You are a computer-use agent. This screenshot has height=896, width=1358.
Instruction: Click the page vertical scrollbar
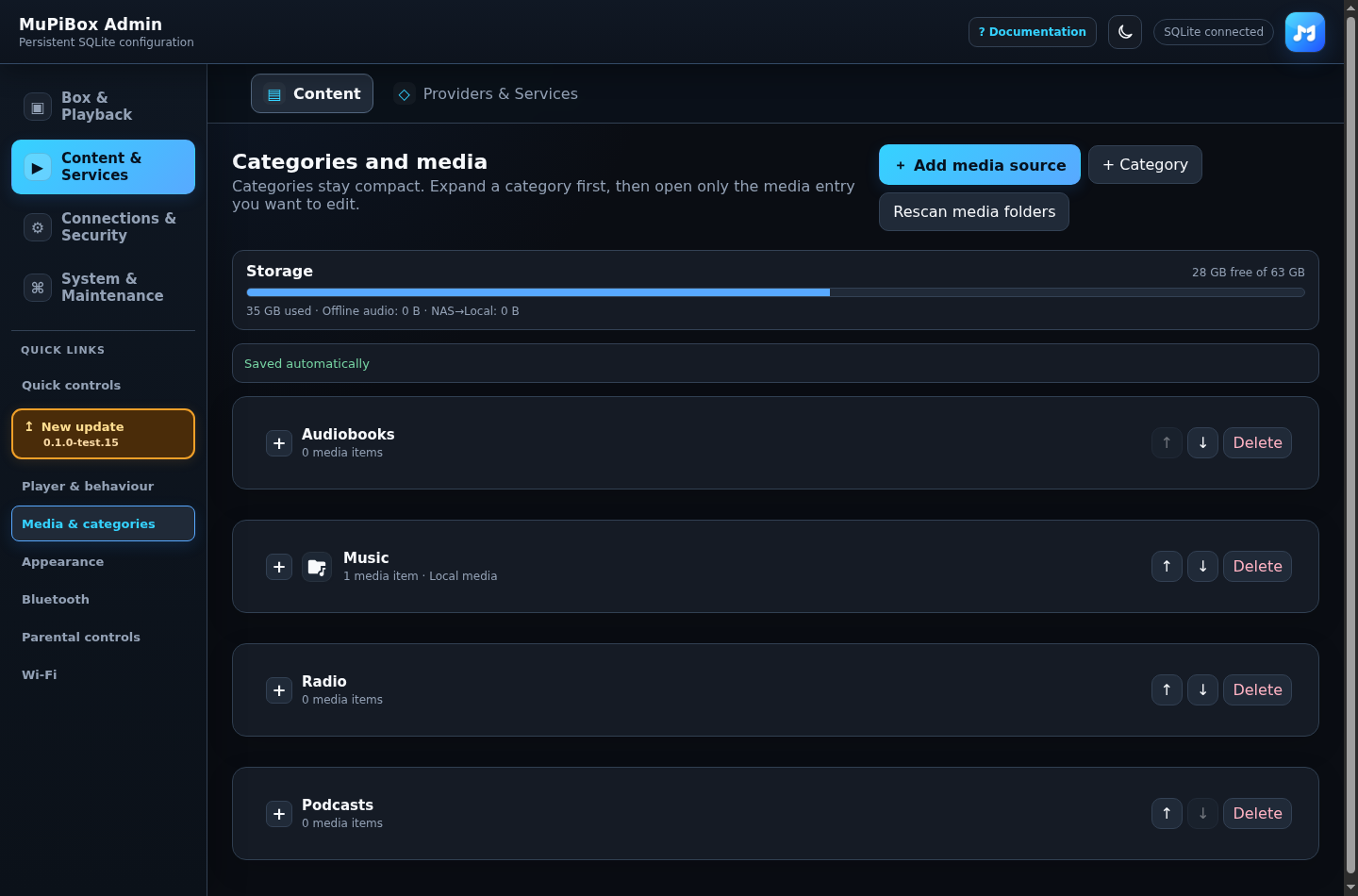click(x=1350, y=443)
